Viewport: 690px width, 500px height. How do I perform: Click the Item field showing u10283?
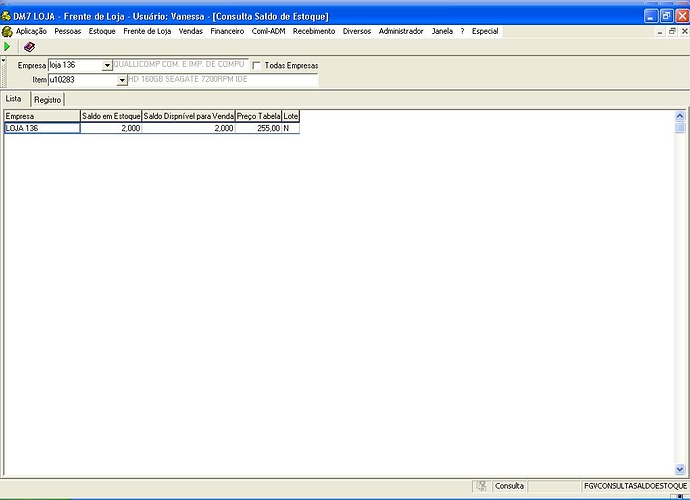click(x=83, y=80)
